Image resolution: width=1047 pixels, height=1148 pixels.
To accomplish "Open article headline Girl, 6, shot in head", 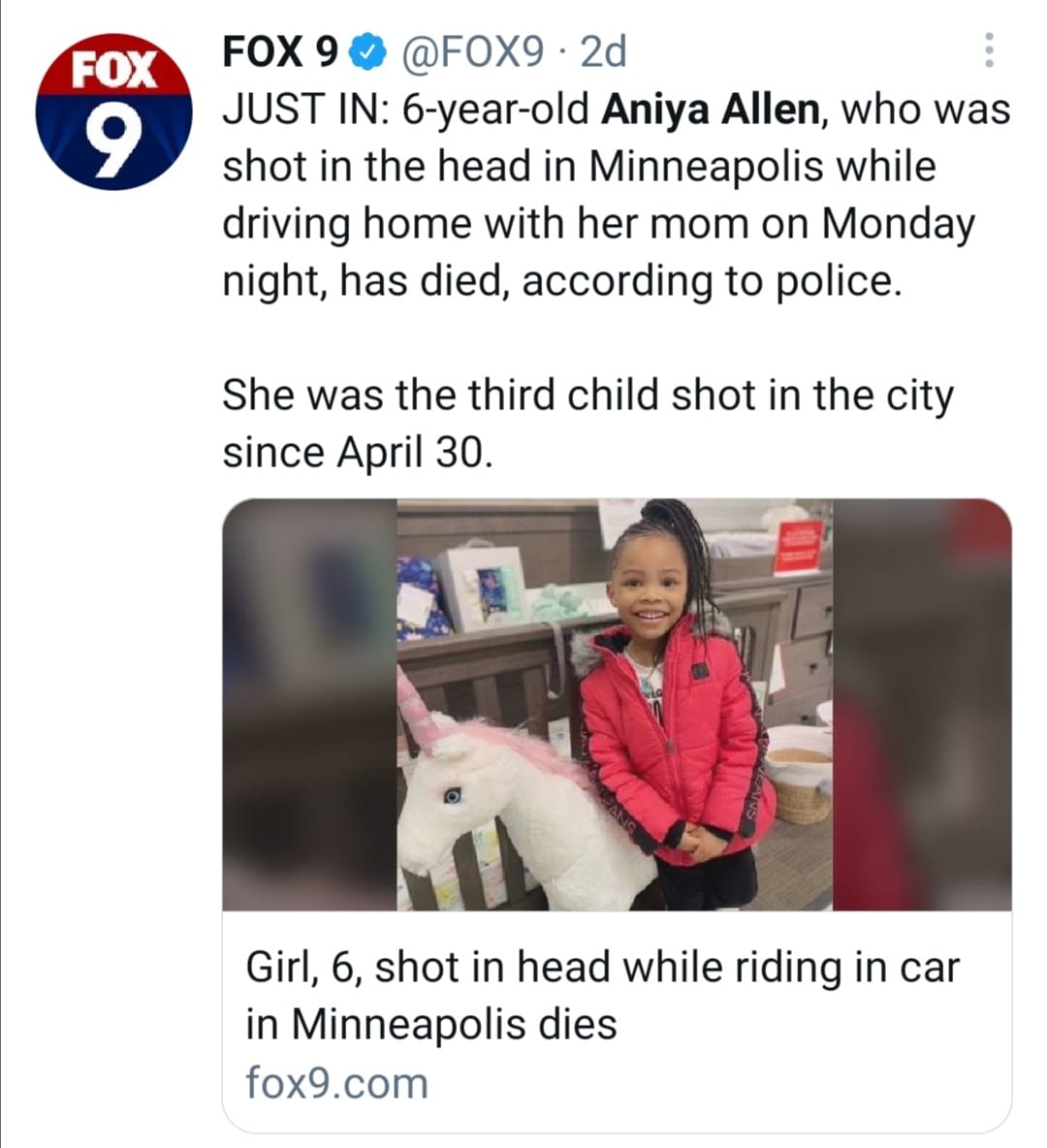I will [602, 995].
